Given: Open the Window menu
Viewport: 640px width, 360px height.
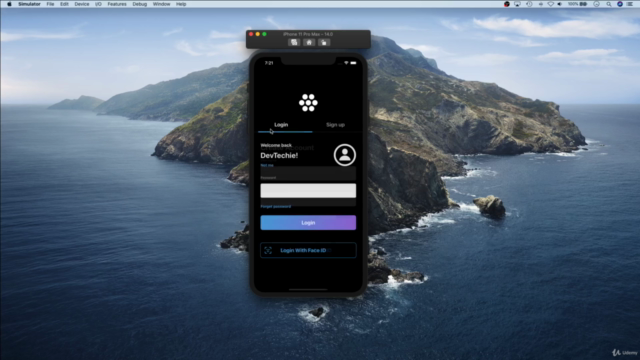Looking at the screenshot, I should tap(161, 4).
